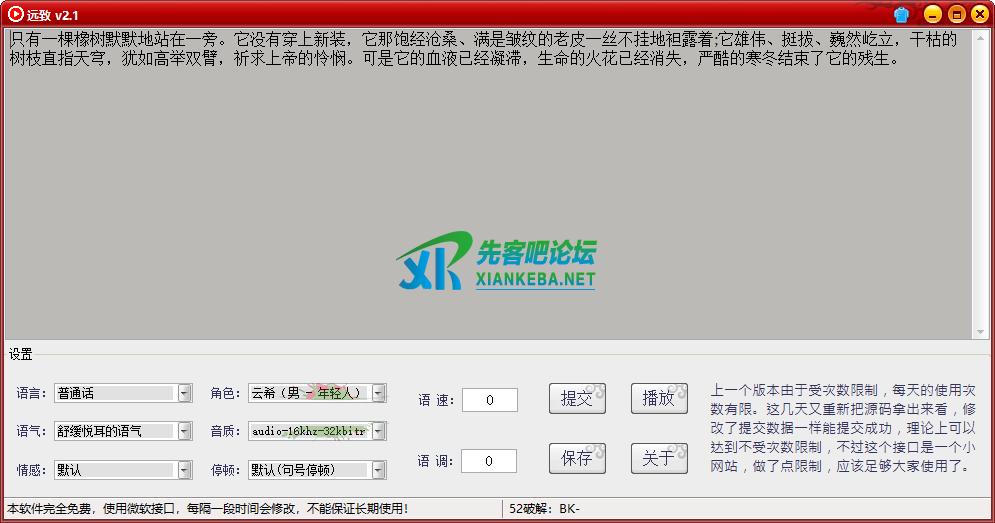Screen dimensions: 995x523
Task: Click the 语调 pitch input field
Action: tap(490, 461)
